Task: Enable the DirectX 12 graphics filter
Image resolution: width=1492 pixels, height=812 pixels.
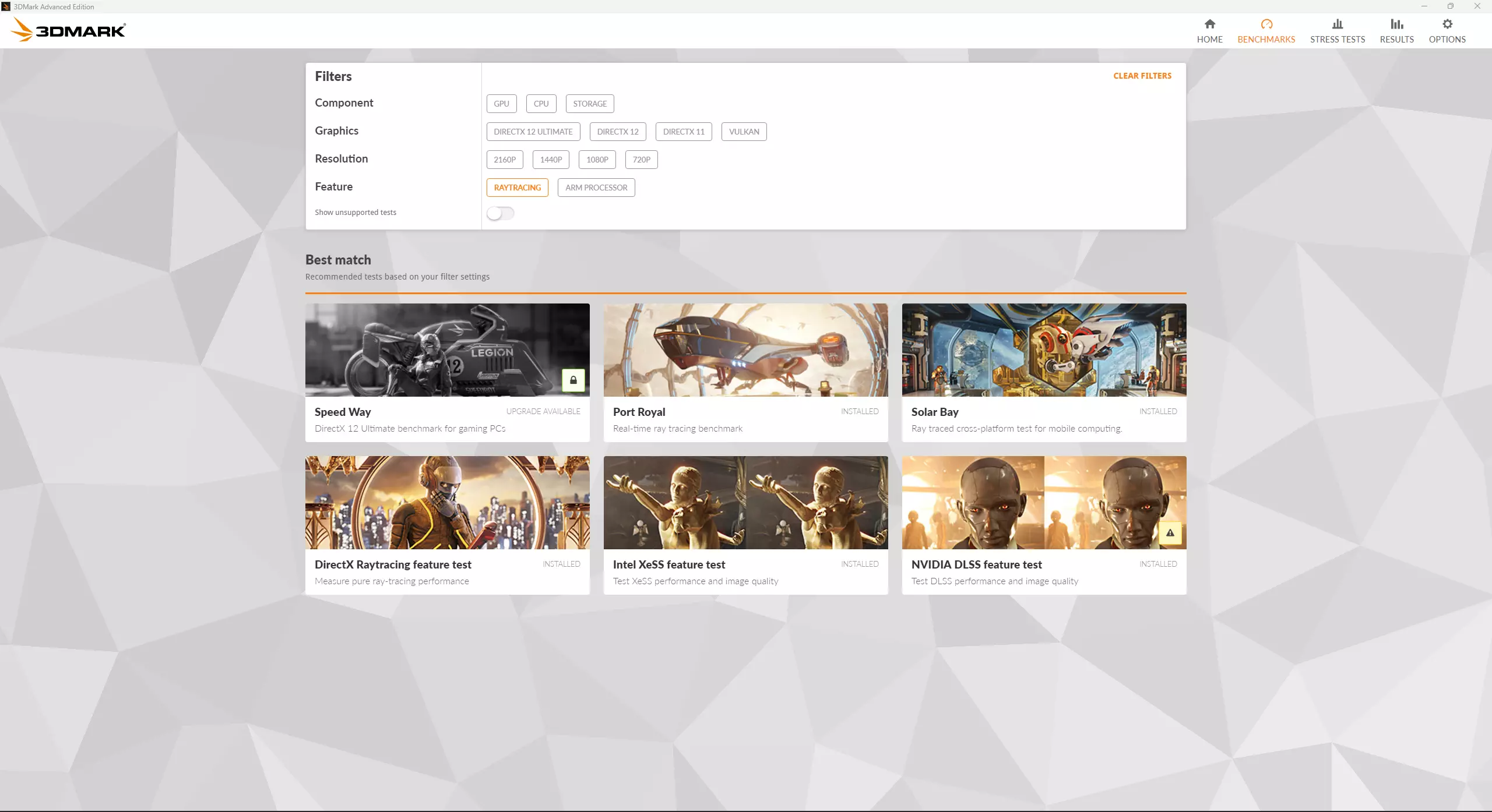Action: 617,132
